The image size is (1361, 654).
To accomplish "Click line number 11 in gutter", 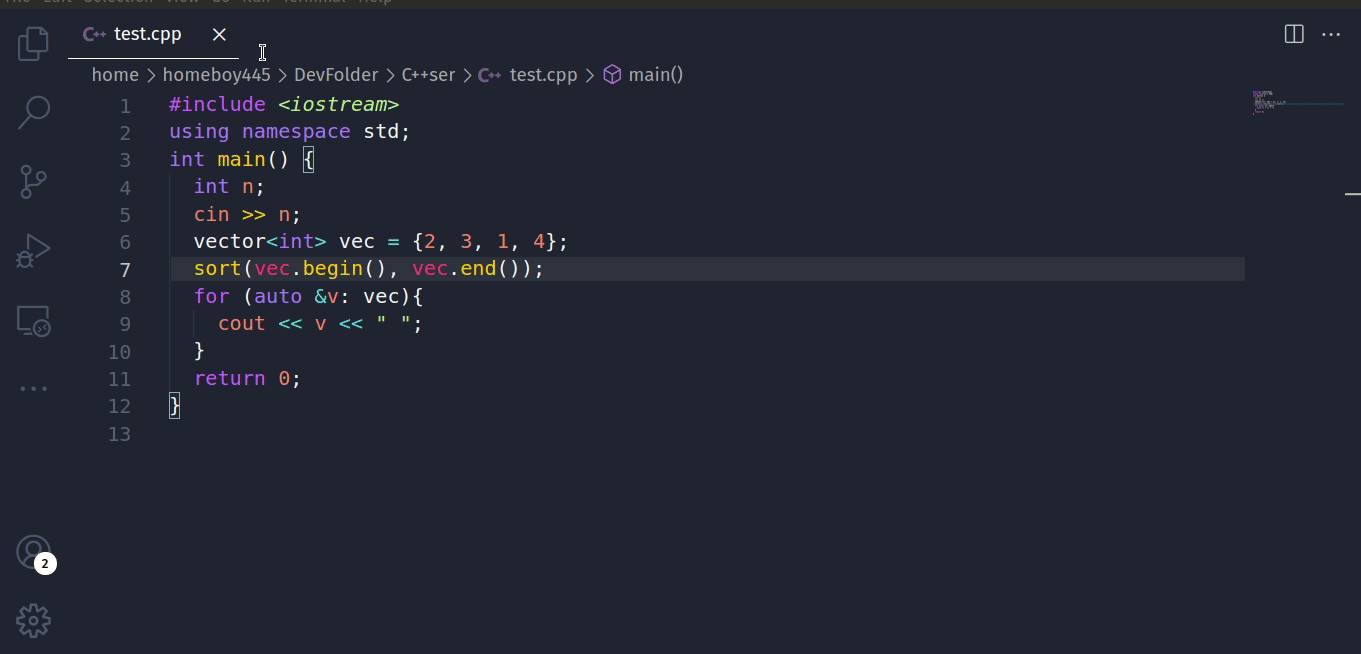I will 119,378.
